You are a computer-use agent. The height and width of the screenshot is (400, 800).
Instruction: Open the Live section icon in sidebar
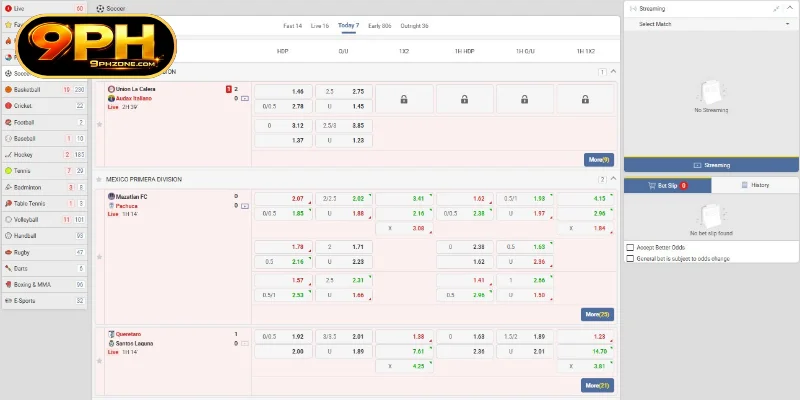pos(8,9)
